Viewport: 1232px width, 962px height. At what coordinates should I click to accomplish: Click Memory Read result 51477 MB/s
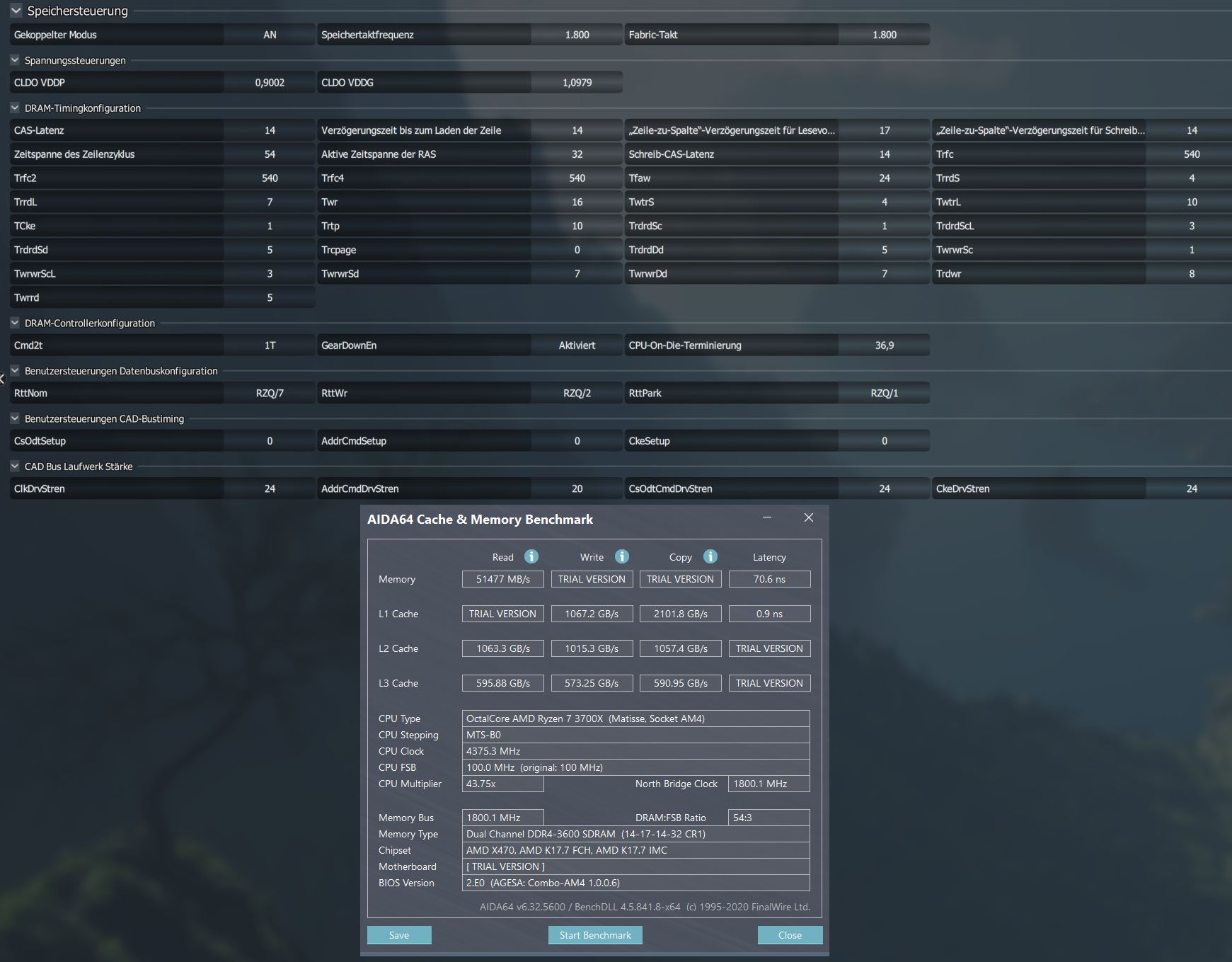pyautogui.click(x=503, y=579)
